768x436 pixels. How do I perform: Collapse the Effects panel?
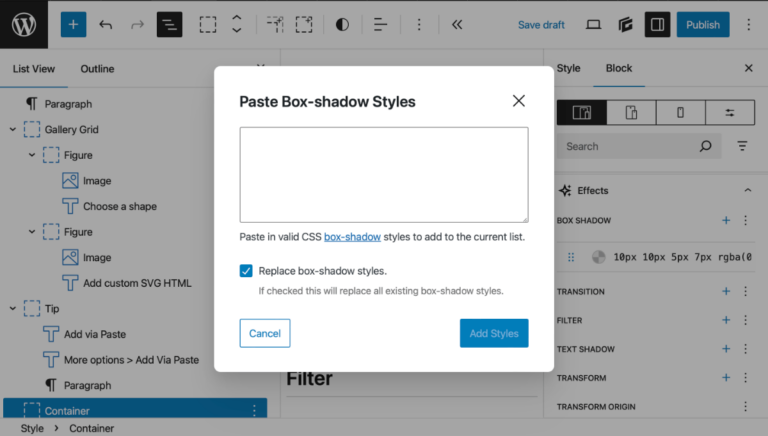coord(747,191)
